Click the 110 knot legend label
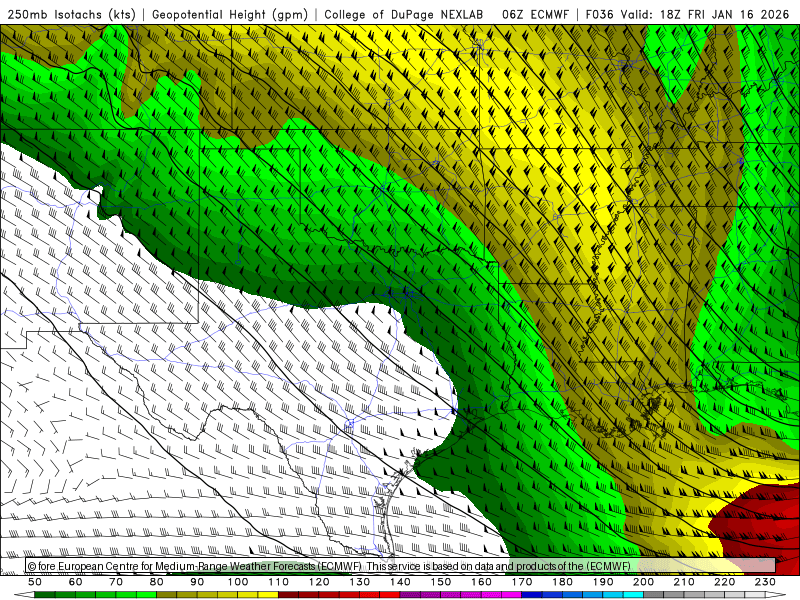The height and width of the screenshot is (600, 800). coord(278,582)
